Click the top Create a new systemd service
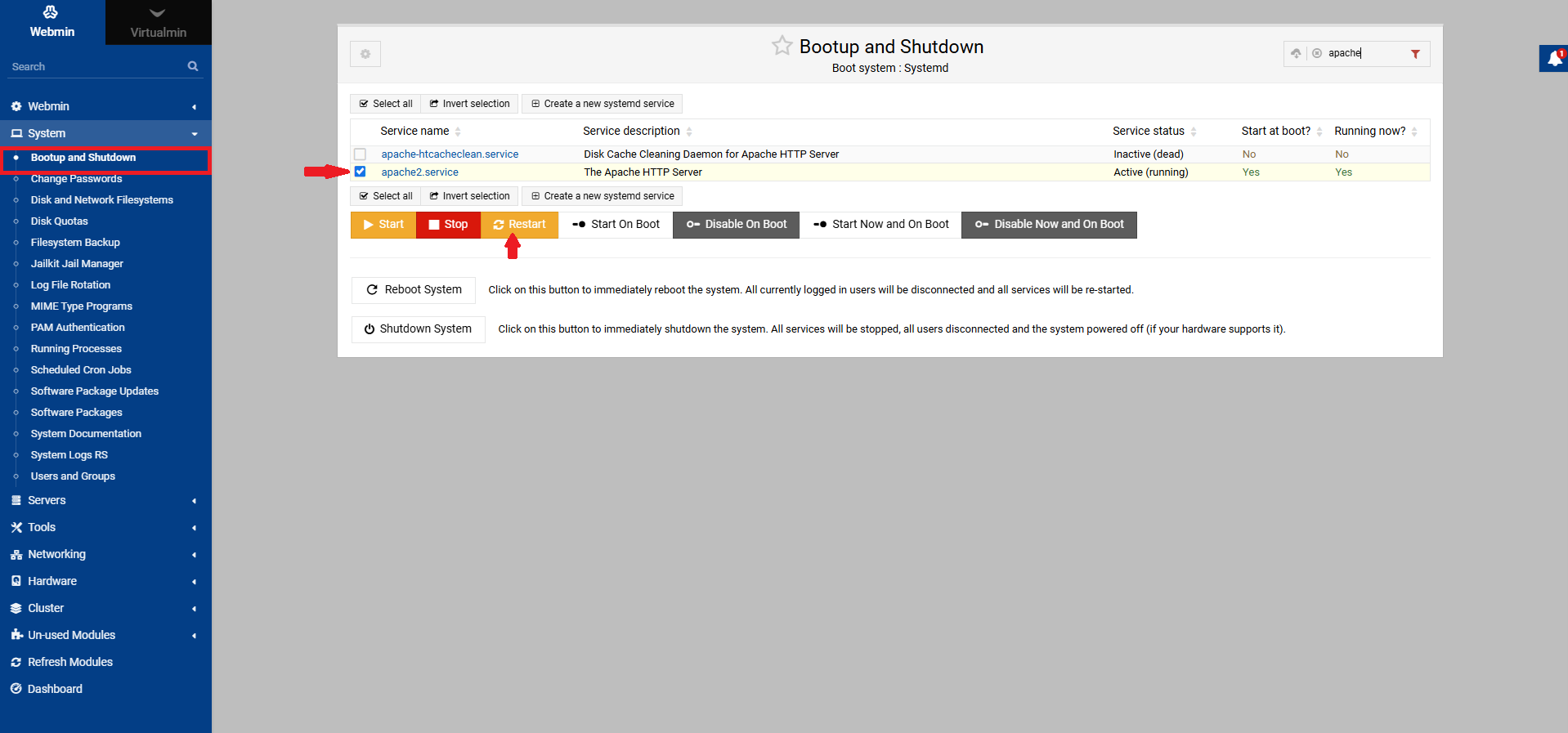Viewport: 1568px width, 733px height. point(603,104)
